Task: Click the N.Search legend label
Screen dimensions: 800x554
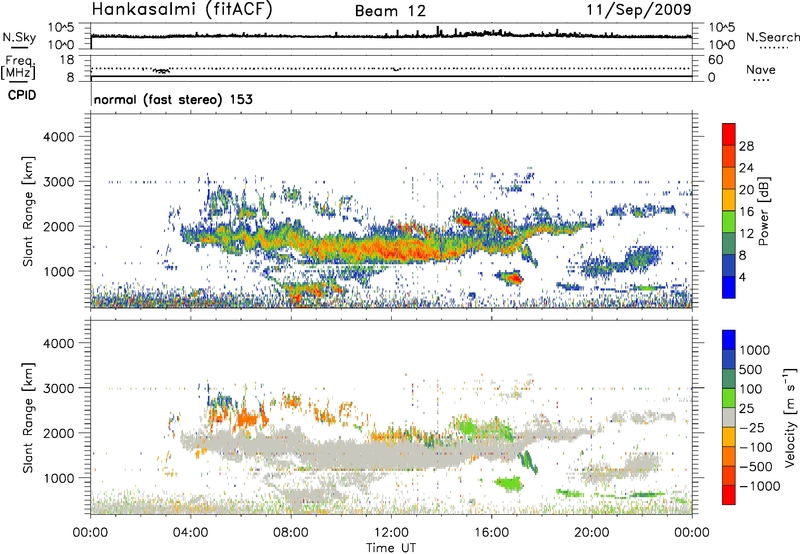Action: tap(772, 37)
